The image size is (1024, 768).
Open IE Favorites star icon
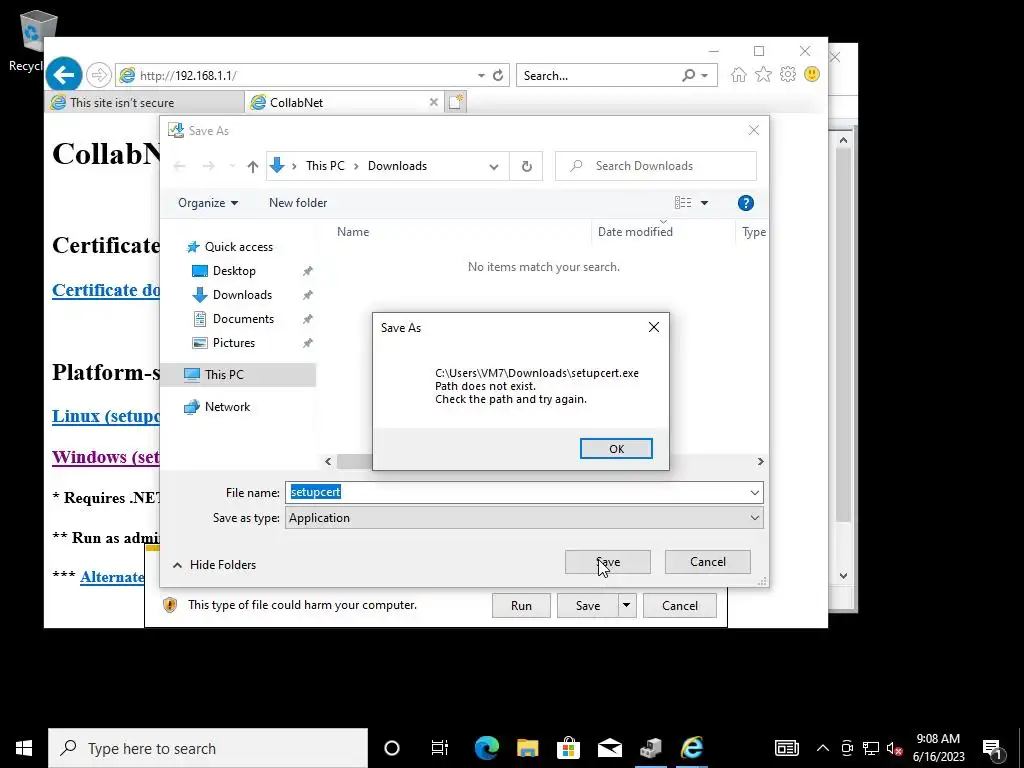[x=763, y=74]
